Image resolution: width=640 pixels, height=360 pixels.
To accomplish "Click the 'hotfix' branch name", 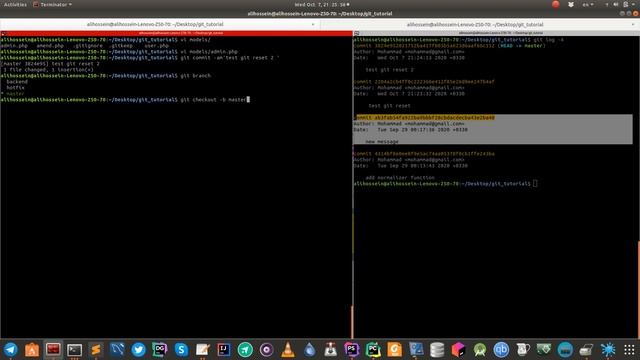I will 16,88.
